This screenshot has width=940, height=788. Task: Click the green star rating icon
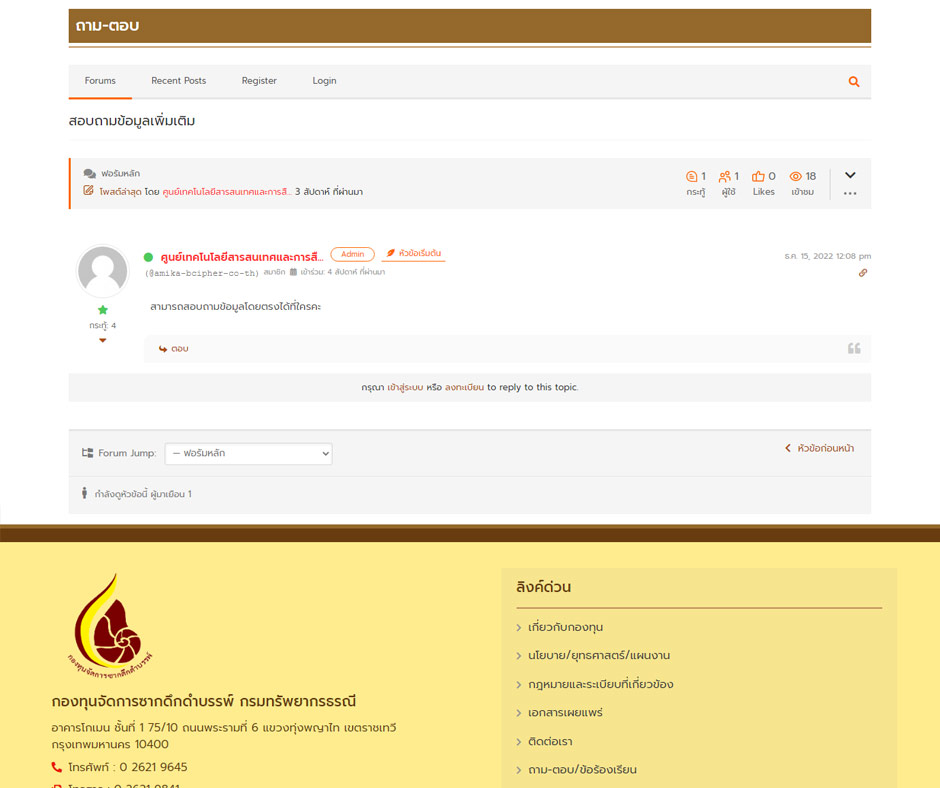[x=103, y=310]
